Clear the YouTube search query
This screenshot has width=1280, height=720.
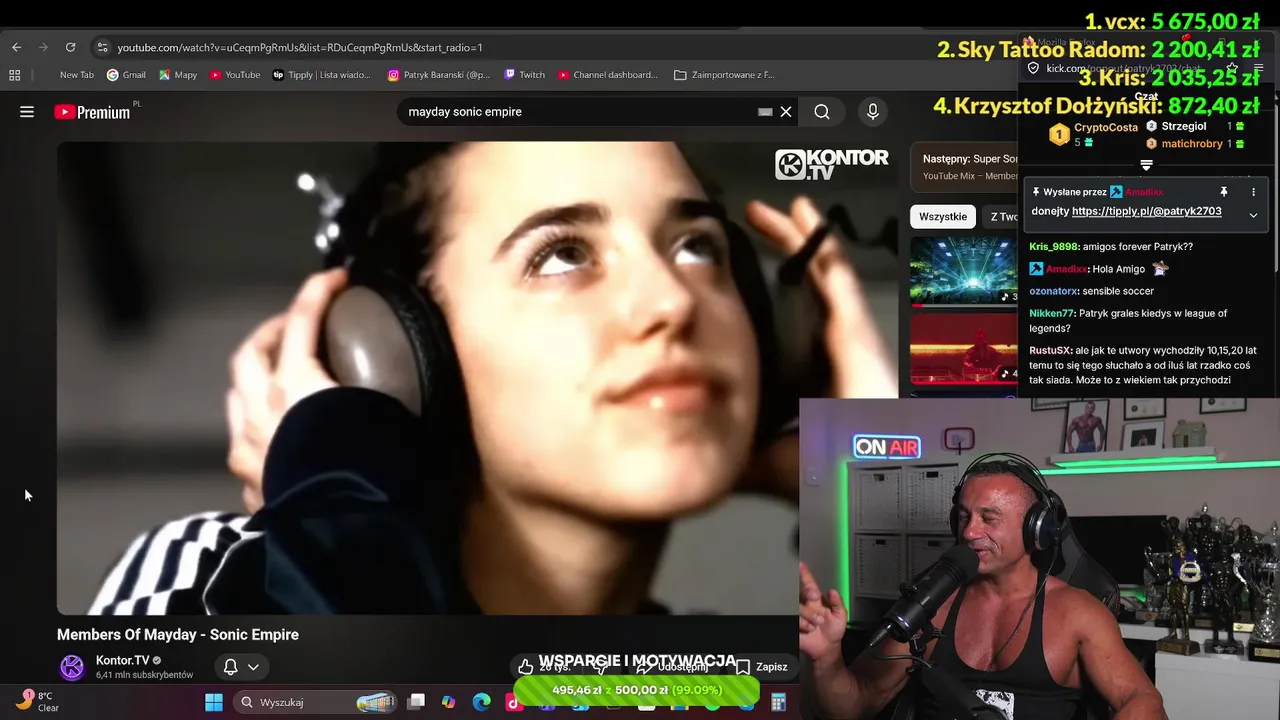point(786,112)
